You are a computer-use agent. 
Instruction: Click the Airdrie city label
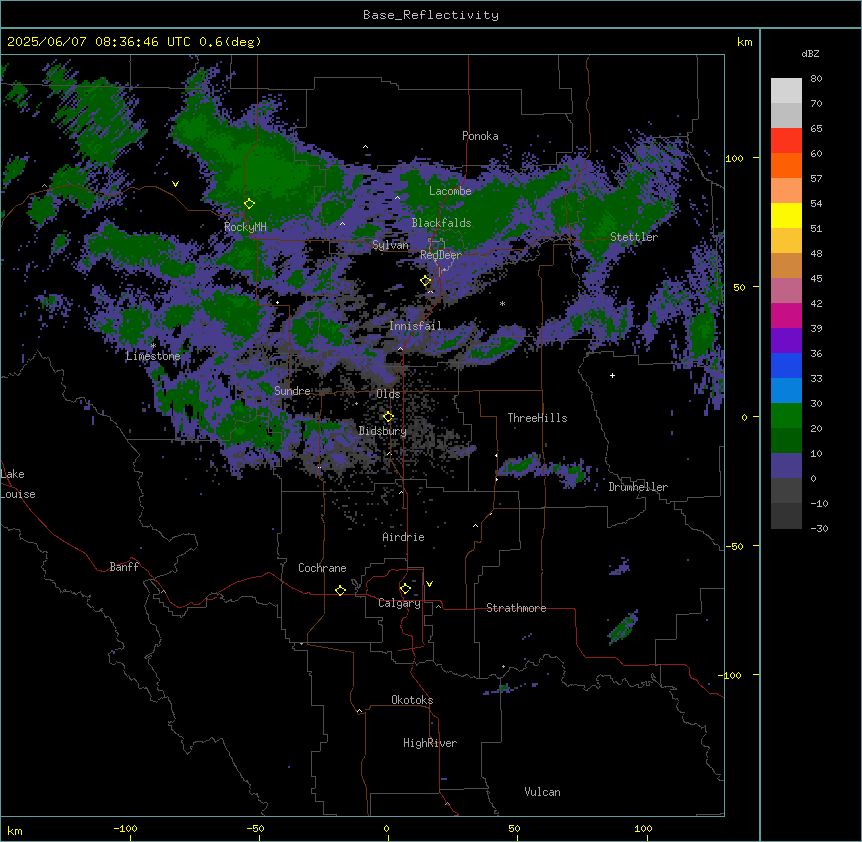click(x=403, y=537)
